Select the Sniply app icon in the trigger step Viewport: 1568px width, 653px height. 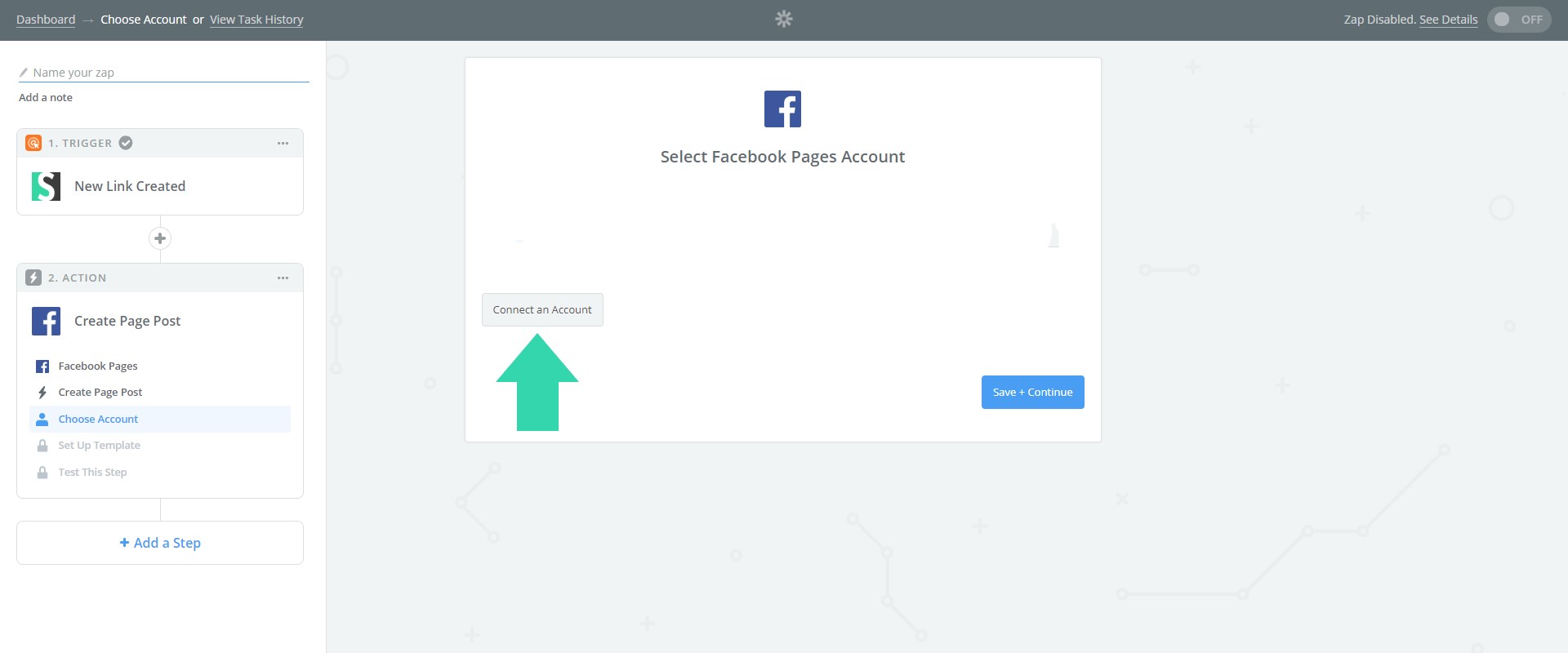click(x=47, y=186)
